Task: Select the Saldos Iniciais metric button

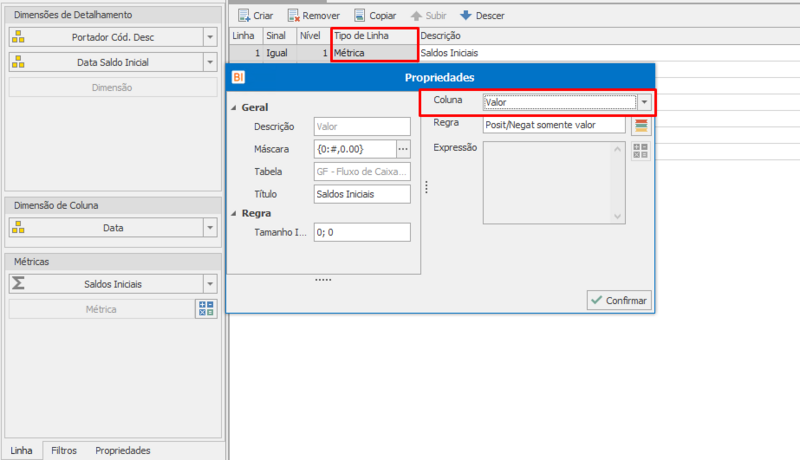Action: 113,284
